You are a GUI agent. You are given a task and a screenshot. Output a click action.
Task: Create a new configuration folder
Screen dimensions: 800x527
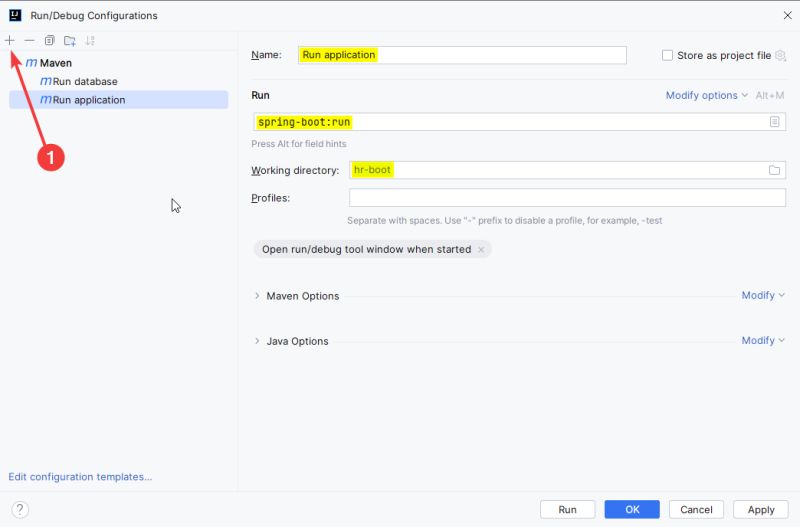pos(70,40)
